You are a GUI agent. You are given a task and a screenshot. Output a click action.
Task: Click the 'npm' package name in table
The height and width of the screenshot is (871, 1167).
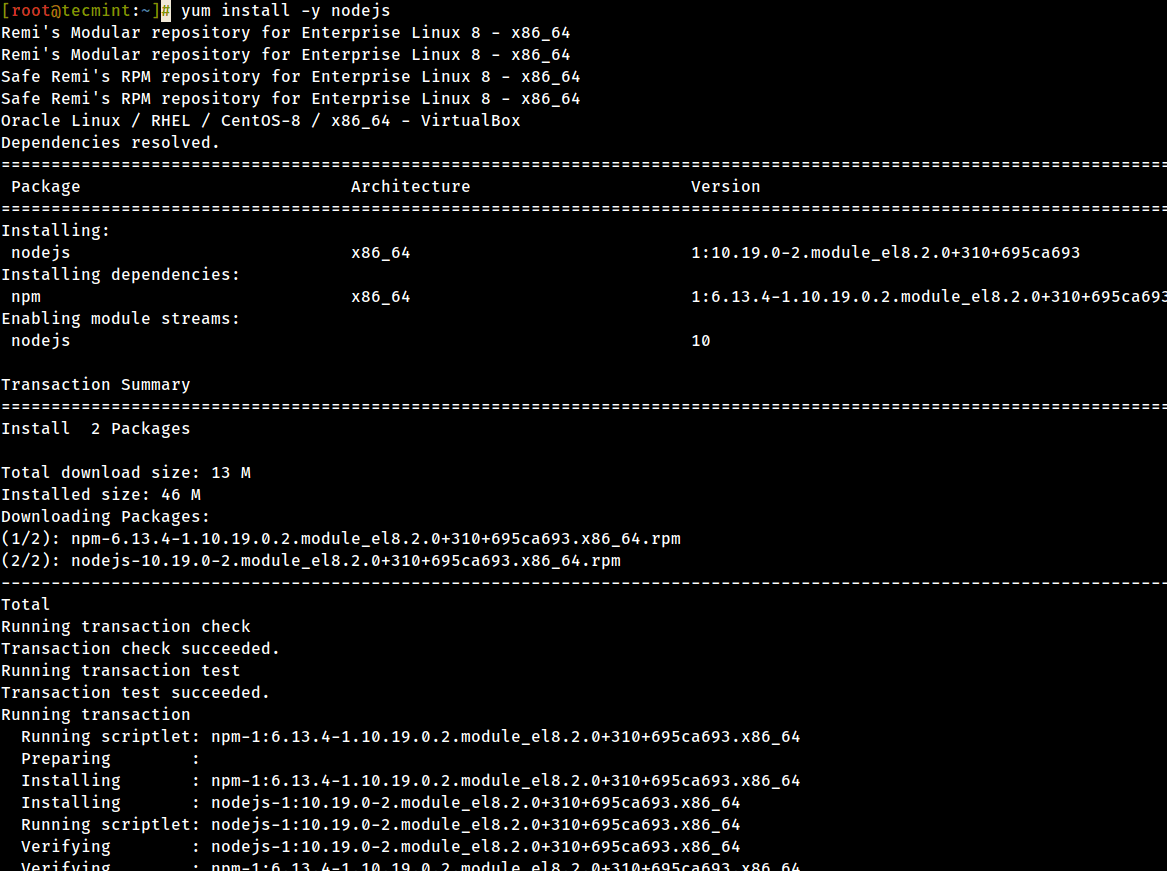[26, 298]
